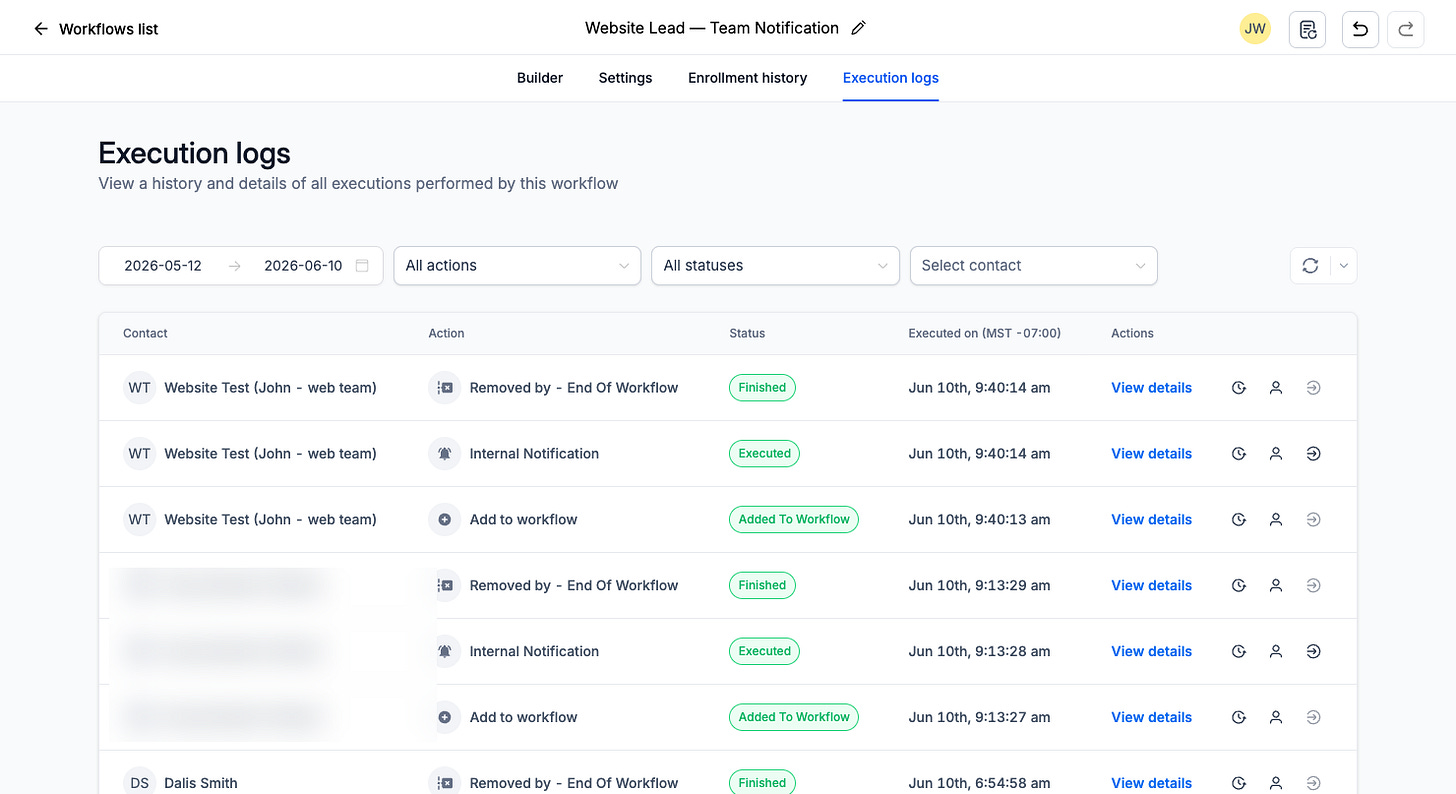The image size is (1456, 794).
Task: Click the Status column header
Action: click(x=747, y=334)
